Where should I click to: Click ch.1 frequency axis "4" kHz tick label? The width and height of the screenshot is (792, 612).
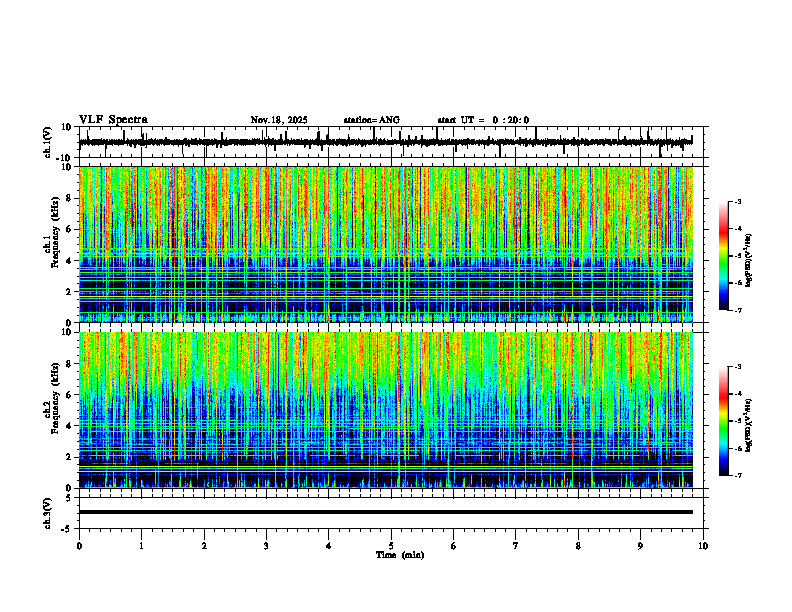pos(70,261)
